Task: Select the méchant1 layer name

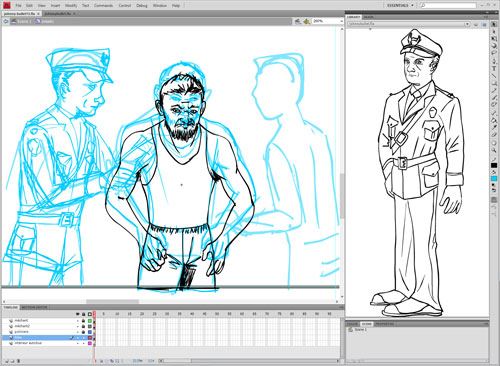Action: point(22,321)
